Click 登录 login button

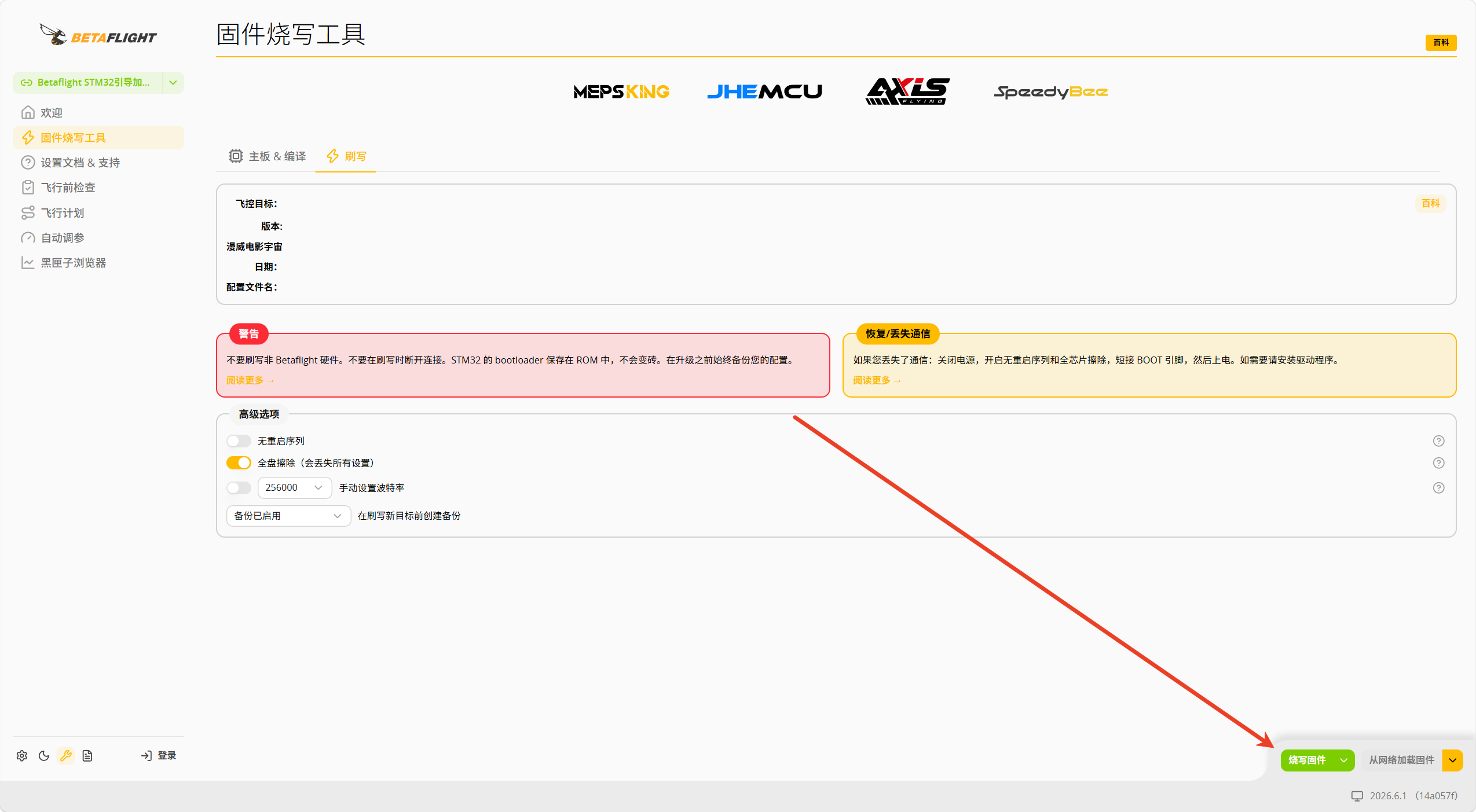159,755
